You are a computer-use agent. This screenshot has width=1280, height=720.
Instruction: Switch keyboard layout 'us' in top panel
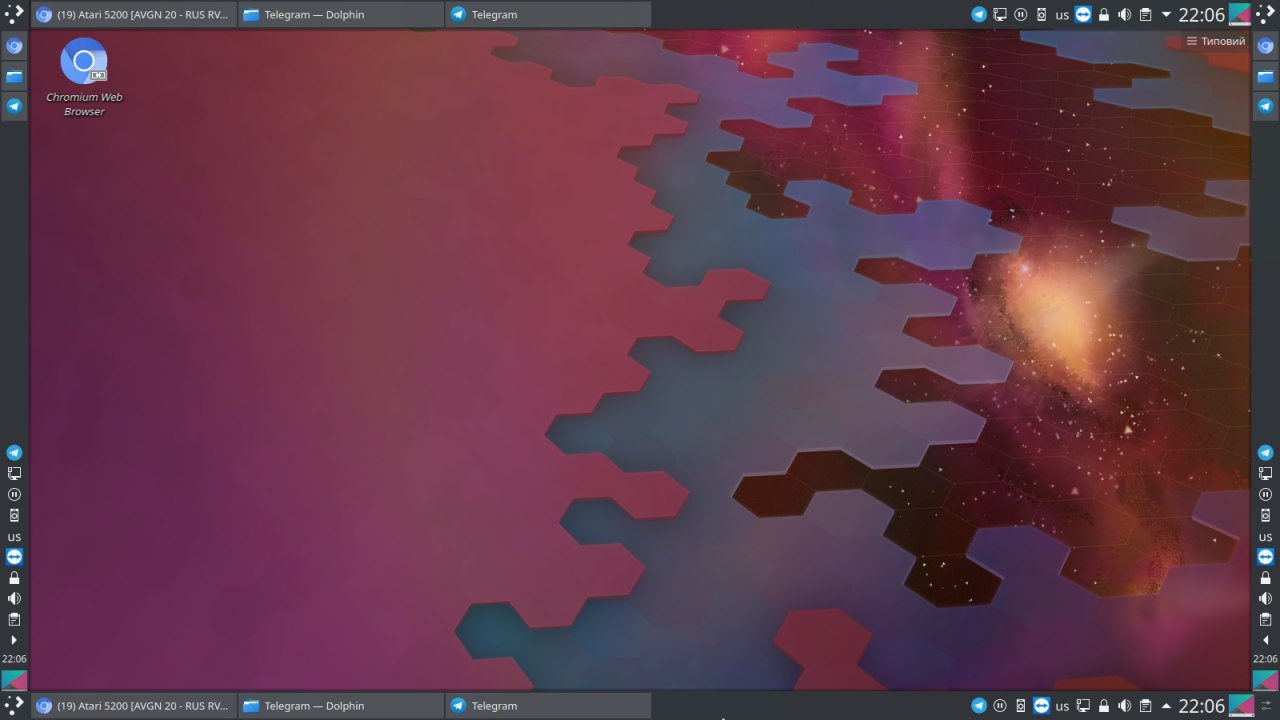(x=1062, y=15)
